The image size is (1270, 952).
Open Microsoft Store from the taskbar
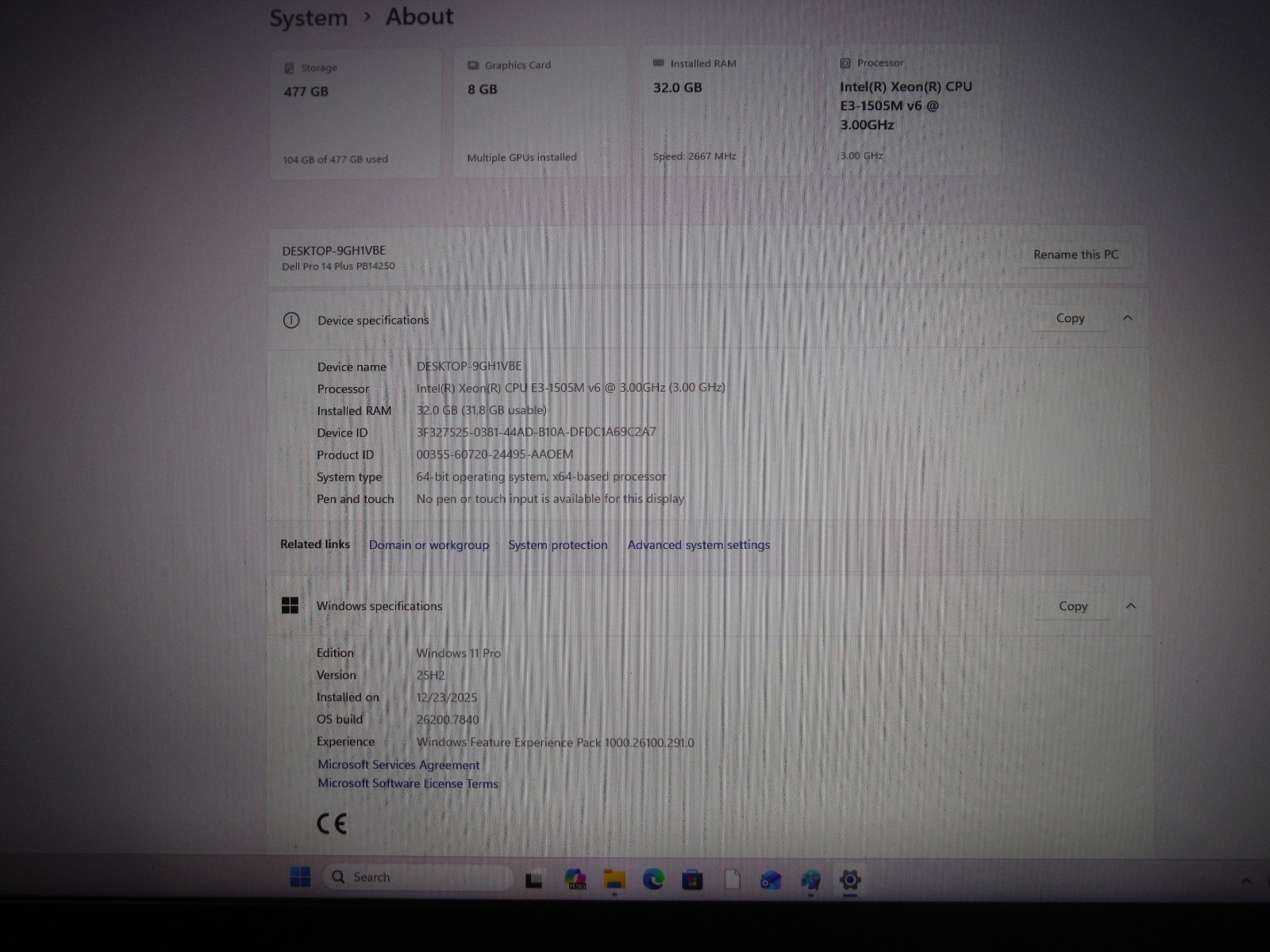[x=692, y=880]
